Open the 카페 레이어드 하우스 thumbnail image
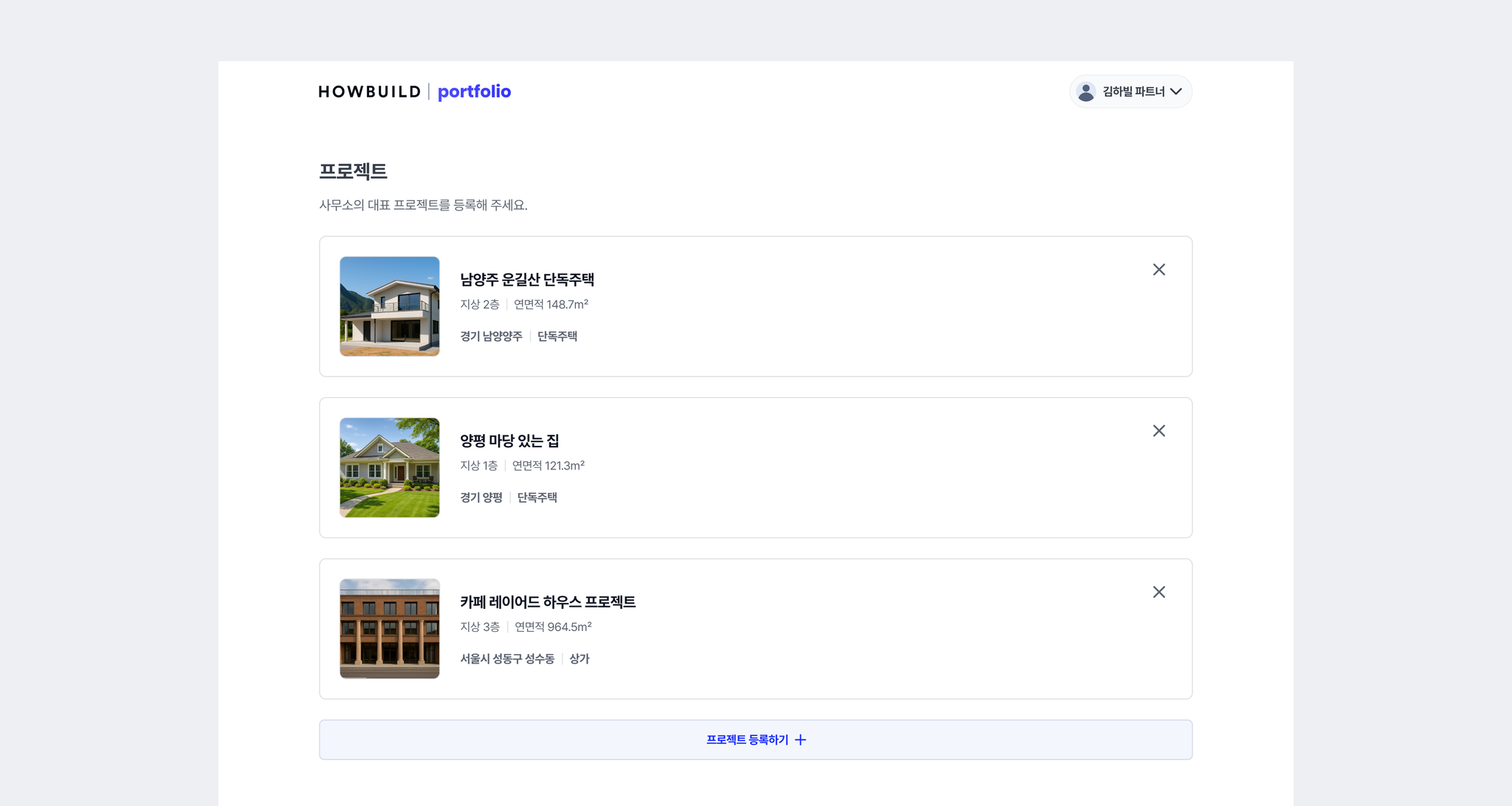 390,629
